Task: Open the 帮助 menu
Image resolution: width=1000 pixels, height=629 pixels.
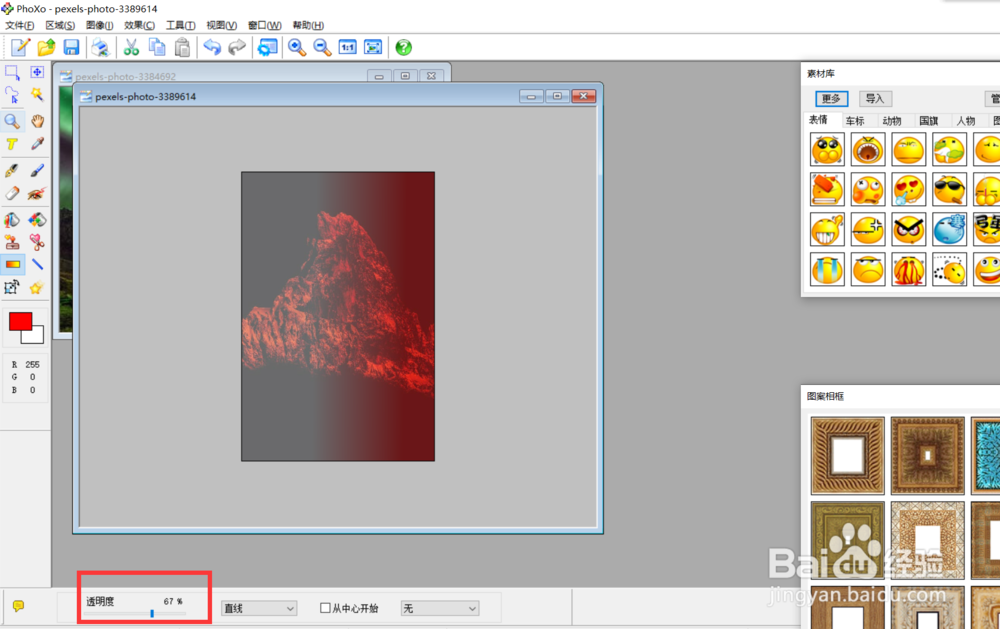Action: (308, 26)
